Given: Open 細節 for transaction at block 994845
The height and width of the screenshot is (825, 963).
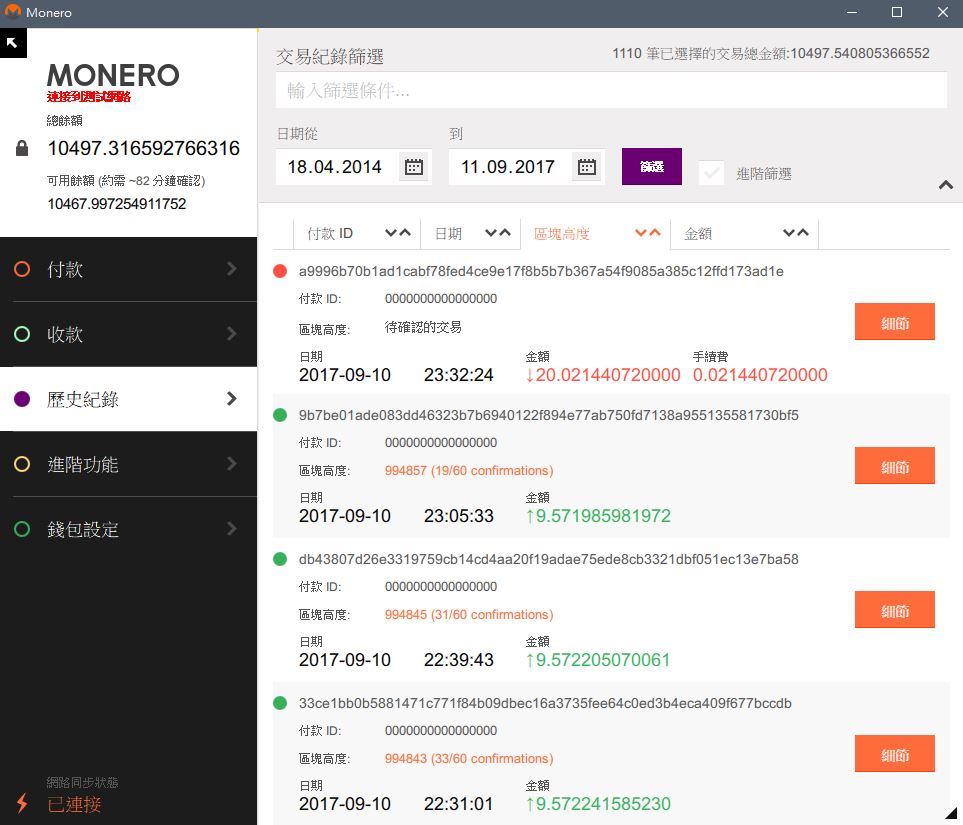Looking at the screenshot, I should pyautogui.click(x=894, y=610).
